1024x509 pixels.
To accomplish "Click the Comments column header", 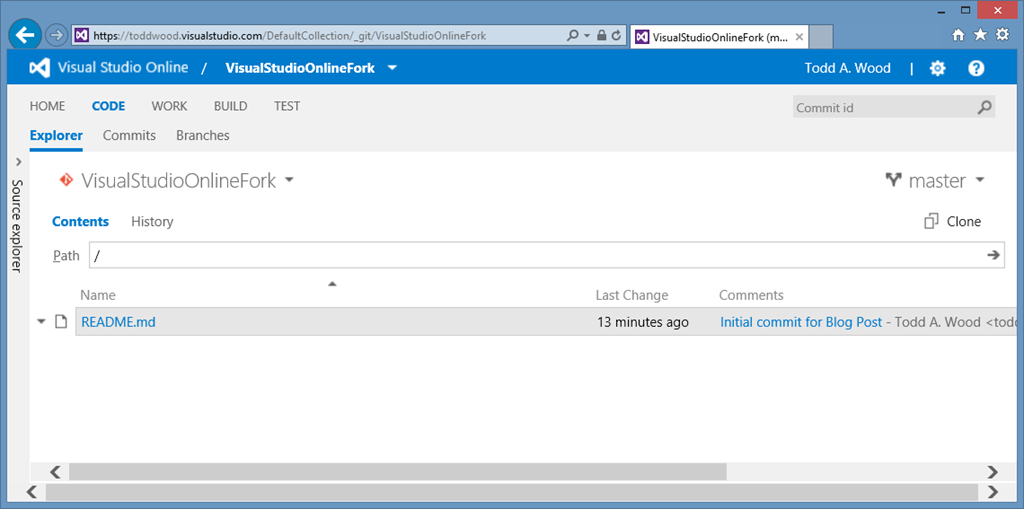I will pyautogui.click(x=751, y=295).
